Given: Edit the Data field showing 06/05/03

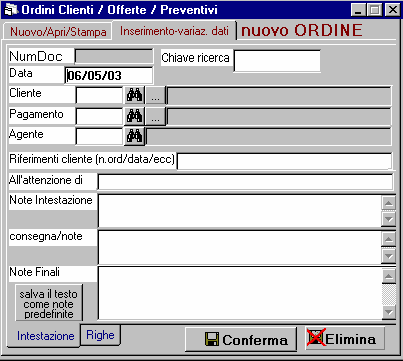Looking at the screenshot, I should [x=109, y=76].
